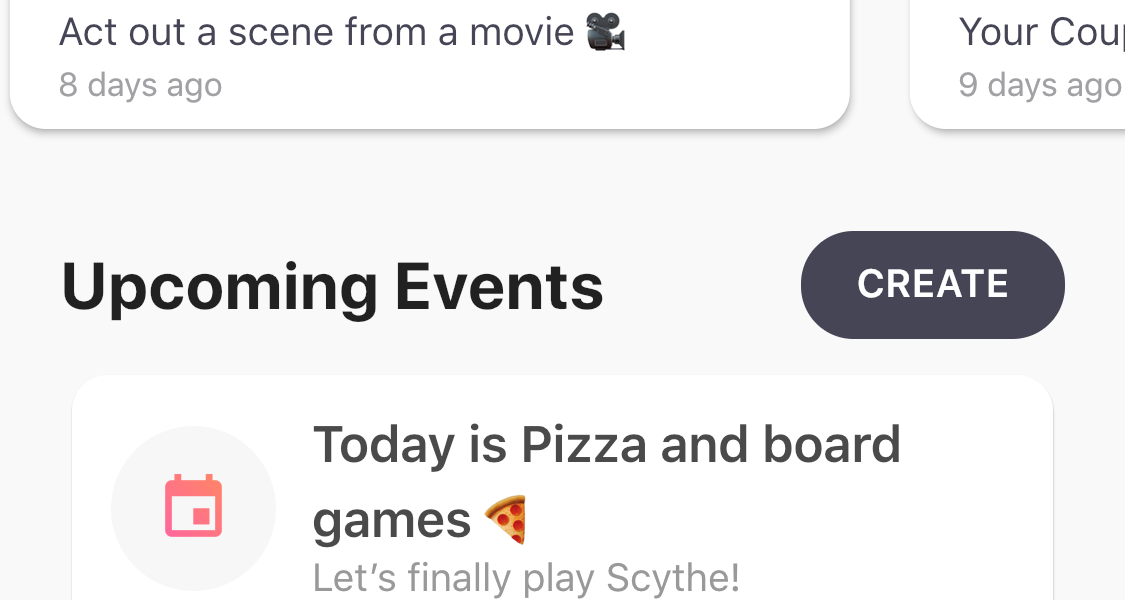Click the "9 days ago" timestamp
This screenshot has height=600, width=1125.
pos(1039,85)
